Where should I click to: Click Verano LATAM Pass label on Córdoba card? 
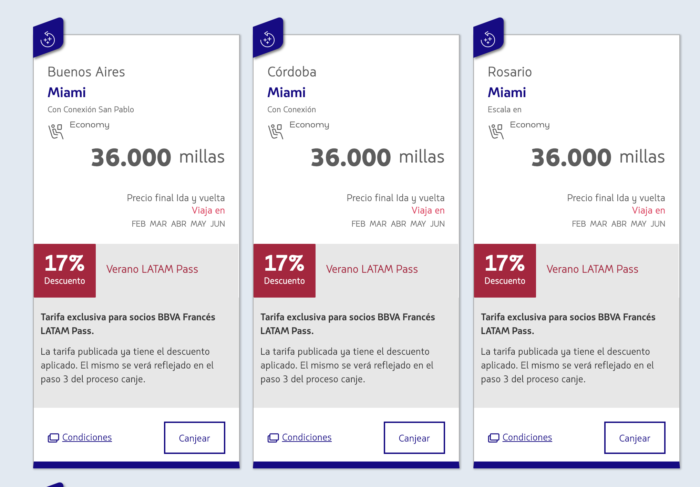[372, 269]
